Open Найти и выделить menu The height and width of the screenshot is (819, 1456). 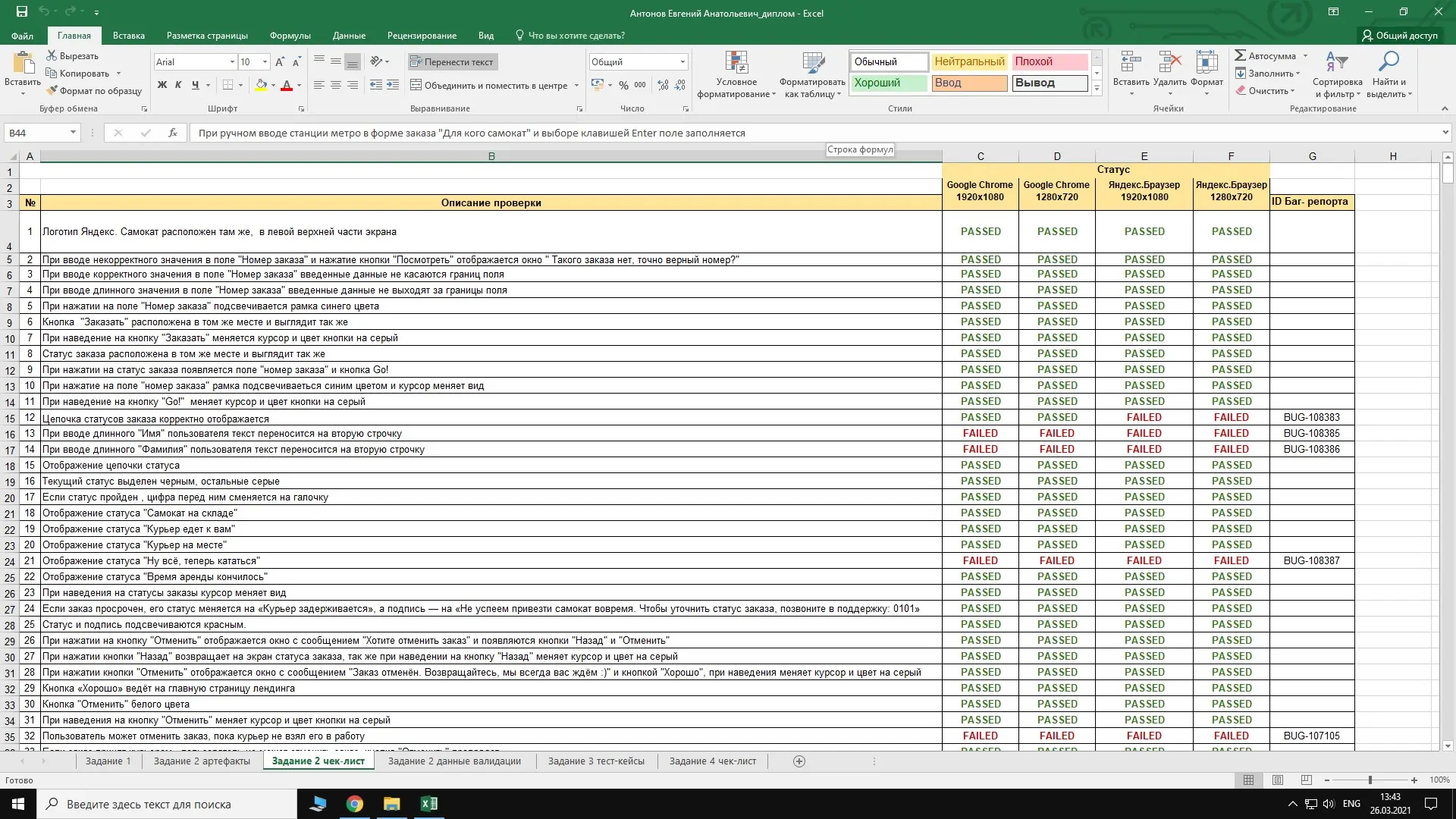pos(1389,74)
